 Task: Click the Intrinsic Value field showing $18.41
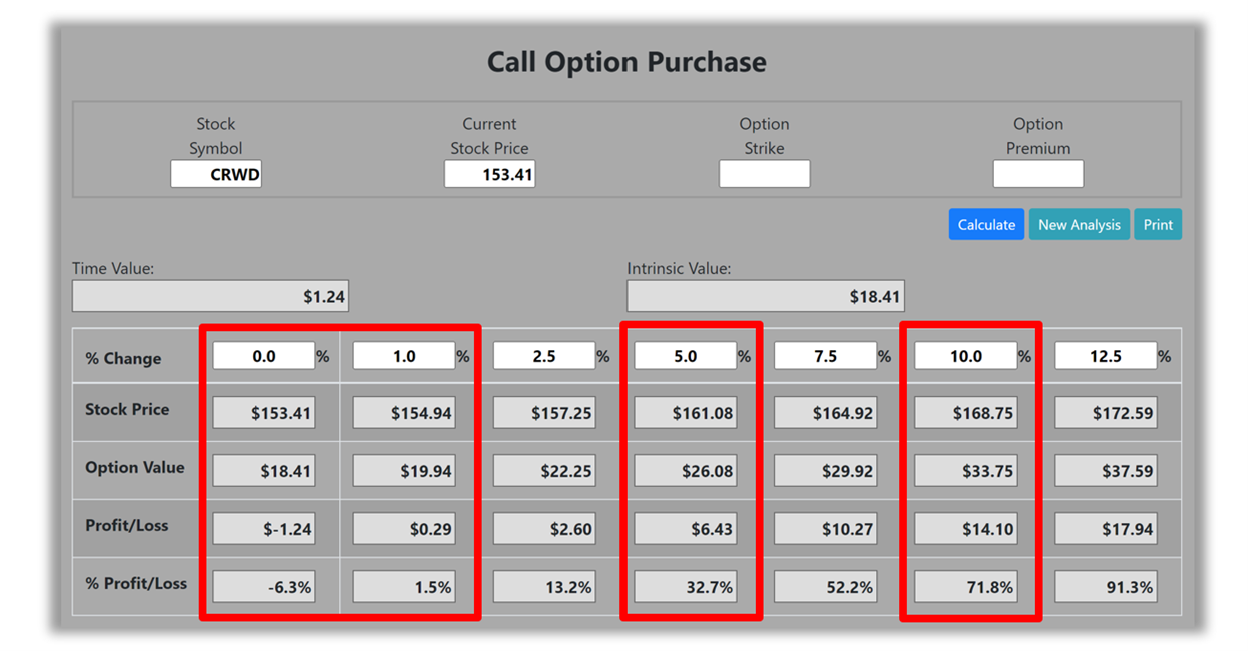pos(765,296)
